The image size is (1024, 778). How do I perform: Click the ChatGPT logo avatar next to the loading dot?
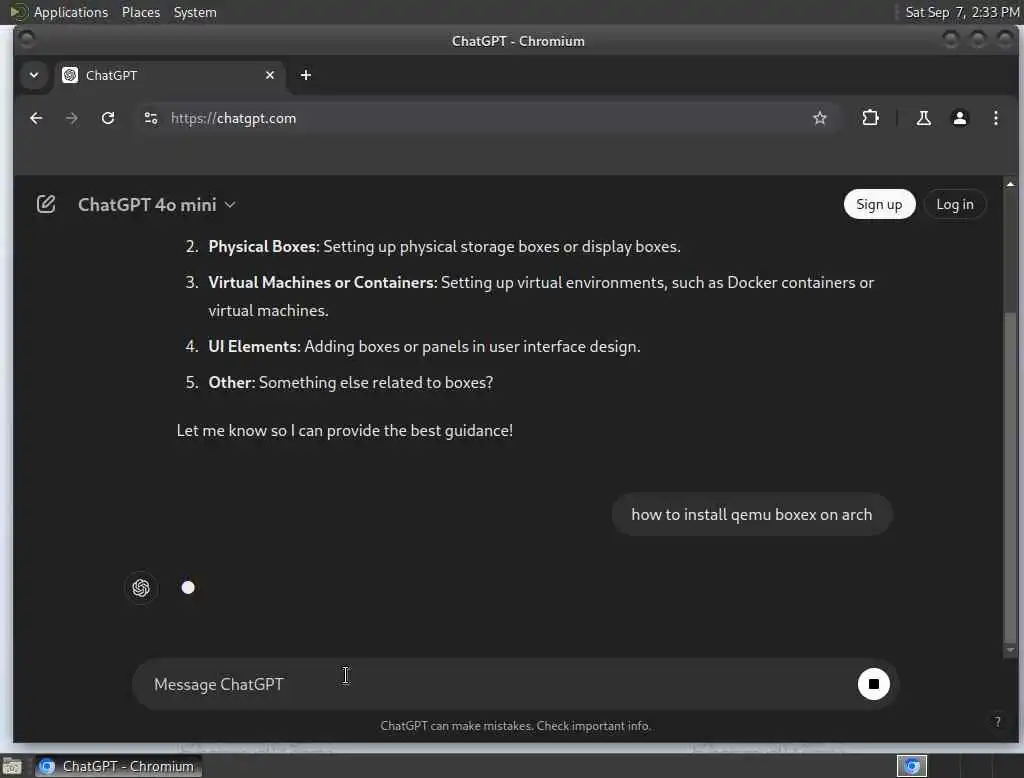pos(140,588)
